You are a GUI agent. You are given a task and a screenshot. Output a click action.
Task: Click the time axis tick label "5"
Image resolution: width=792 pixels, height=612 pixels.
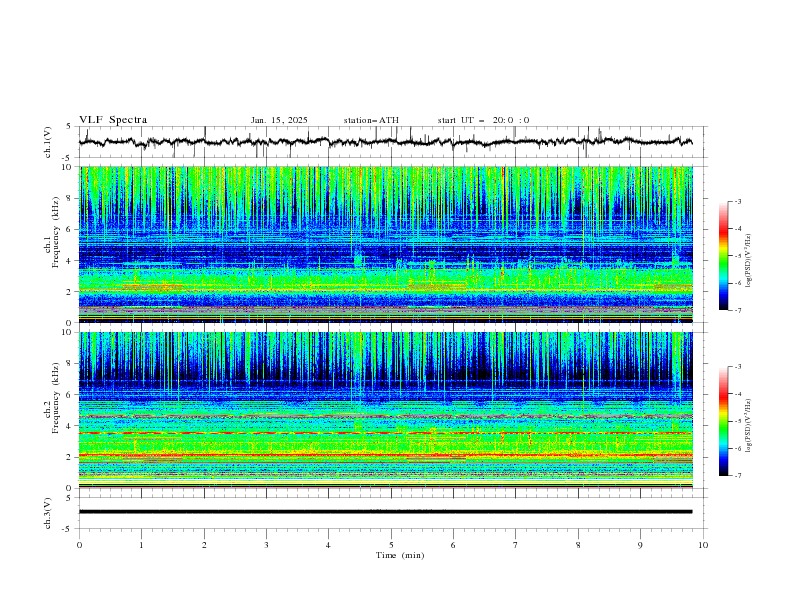tap(391, 545)
